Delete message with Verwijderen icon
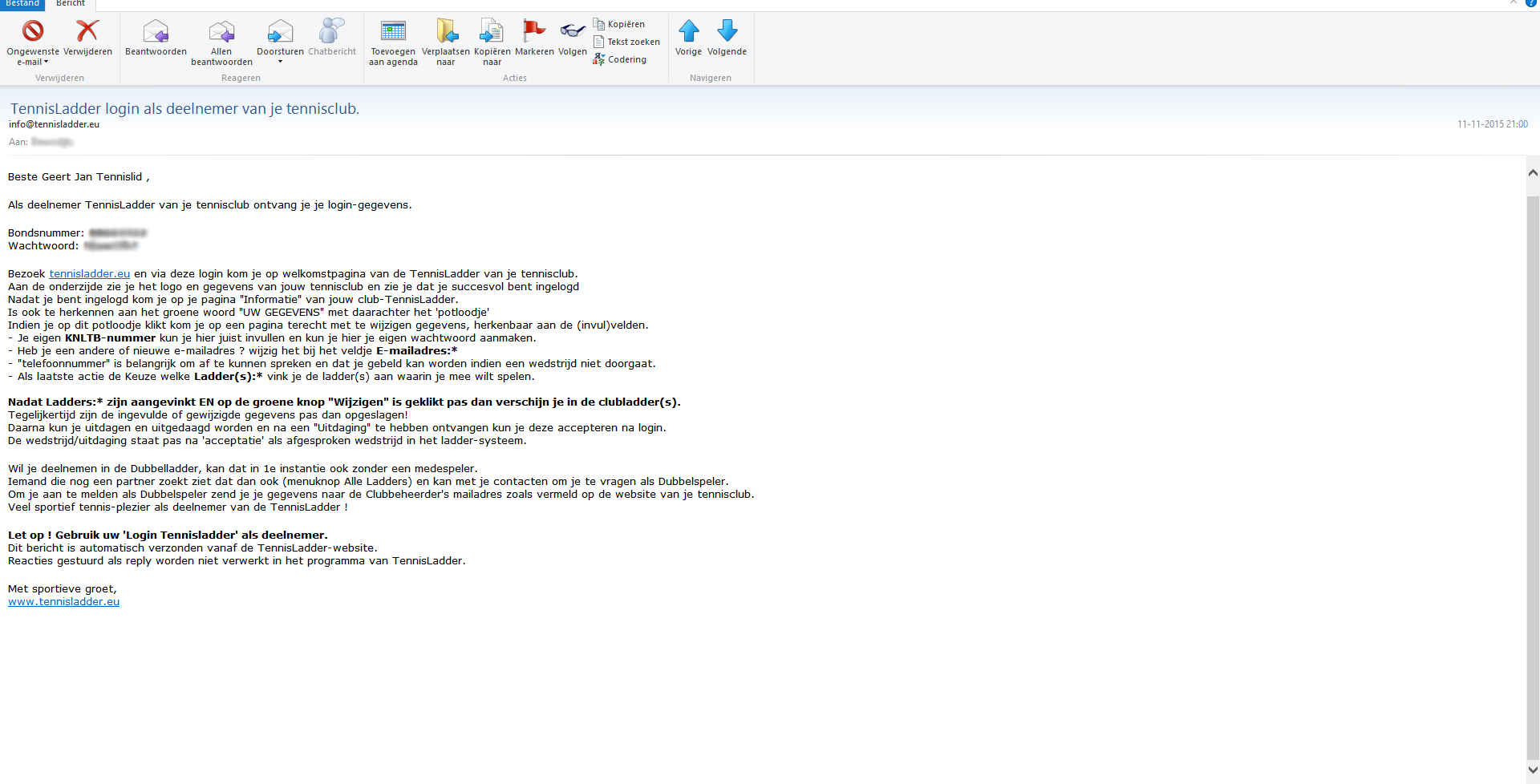 click(87, 31)
